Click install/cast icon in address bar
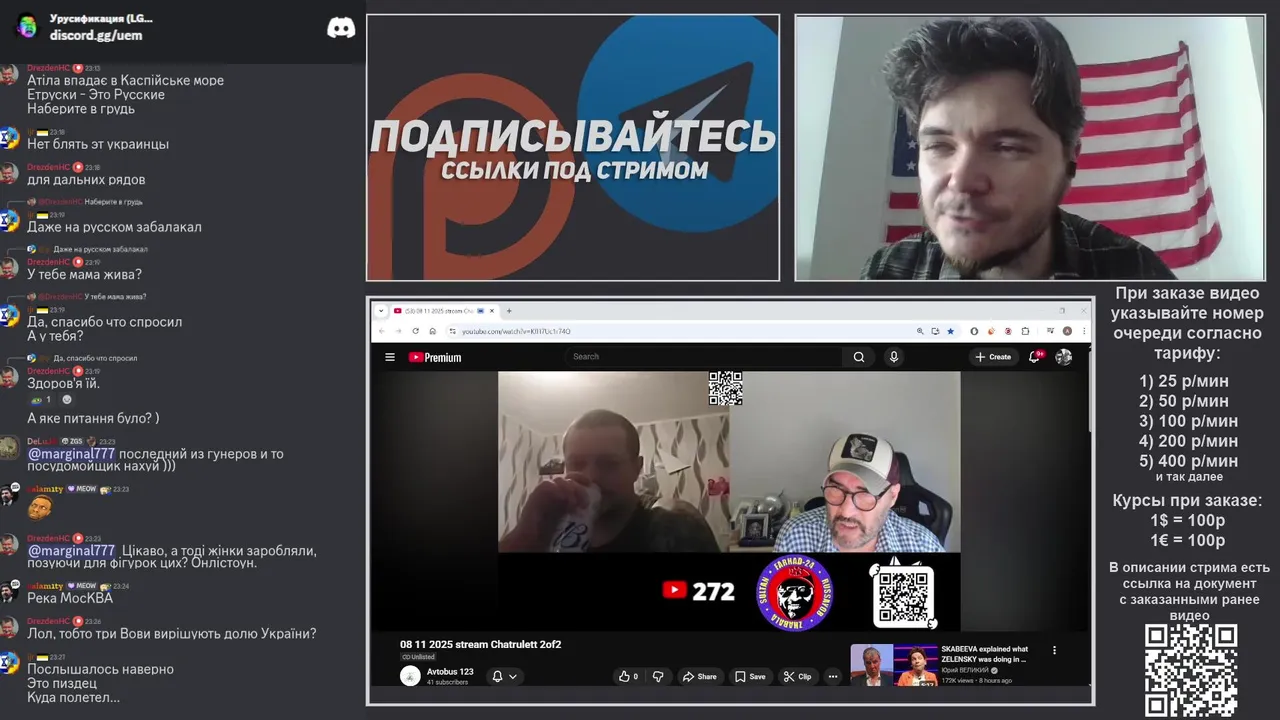This screenshot has width=1280, height=720. tap(935, 331)
